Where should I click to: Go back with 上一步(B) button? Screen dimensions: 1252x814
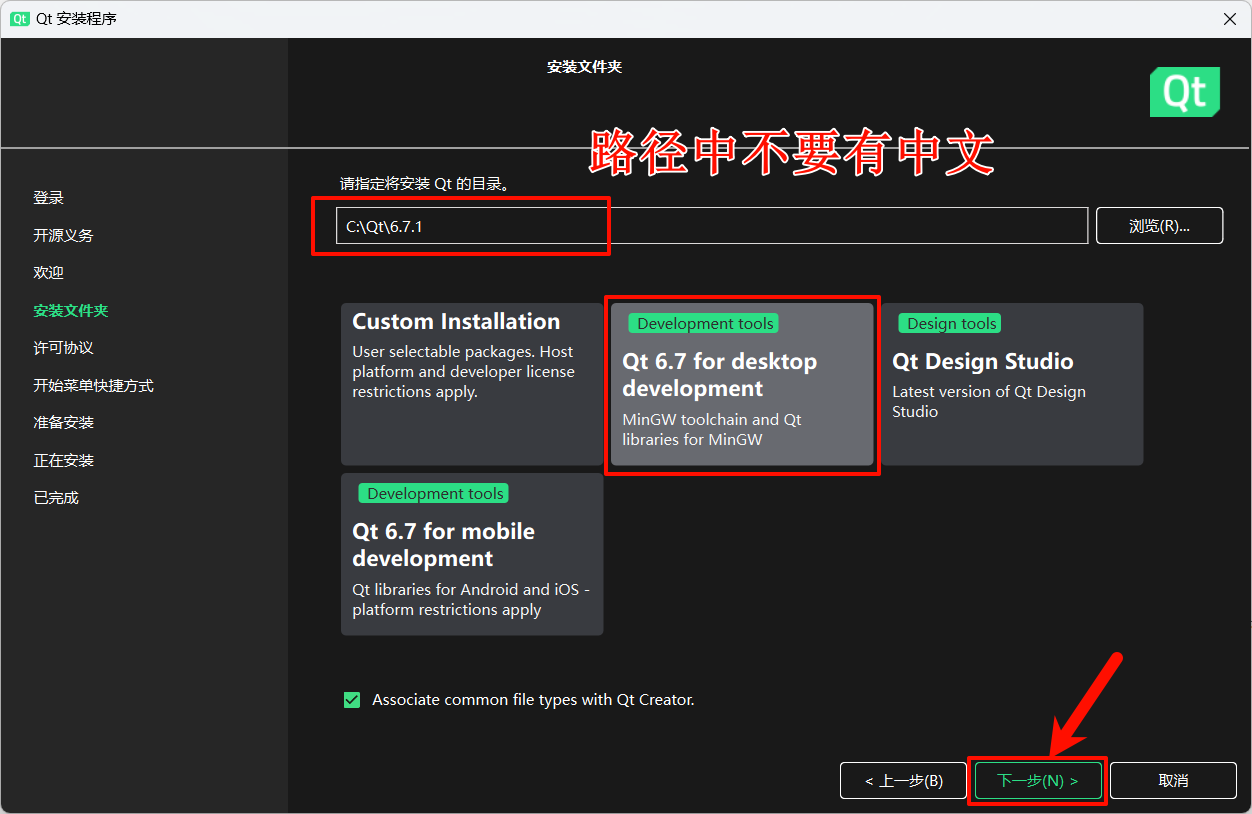904,781
